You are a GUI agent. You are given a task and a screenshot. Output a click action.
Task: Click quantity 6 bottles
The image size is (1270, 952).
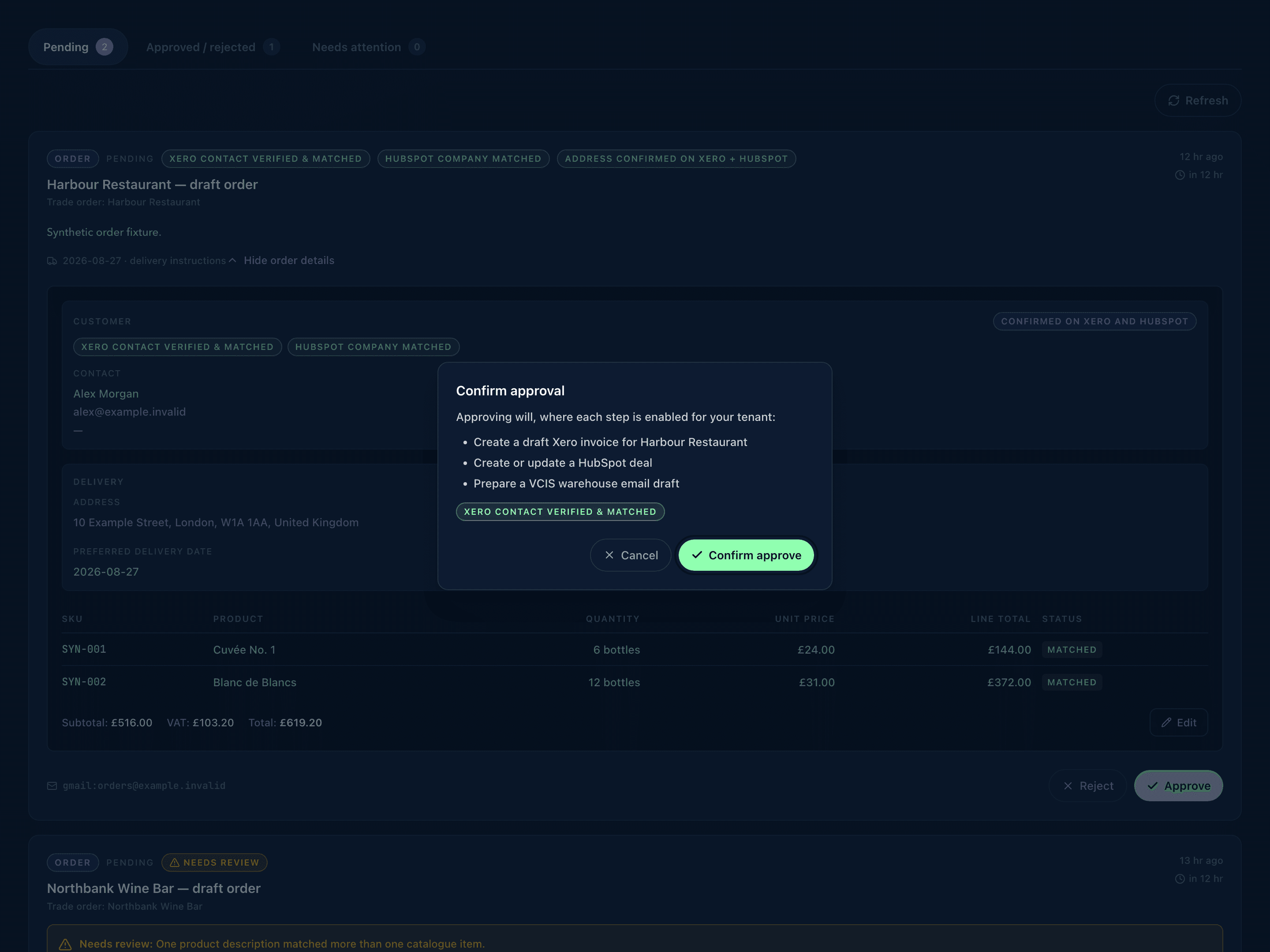tap(616, 650)
